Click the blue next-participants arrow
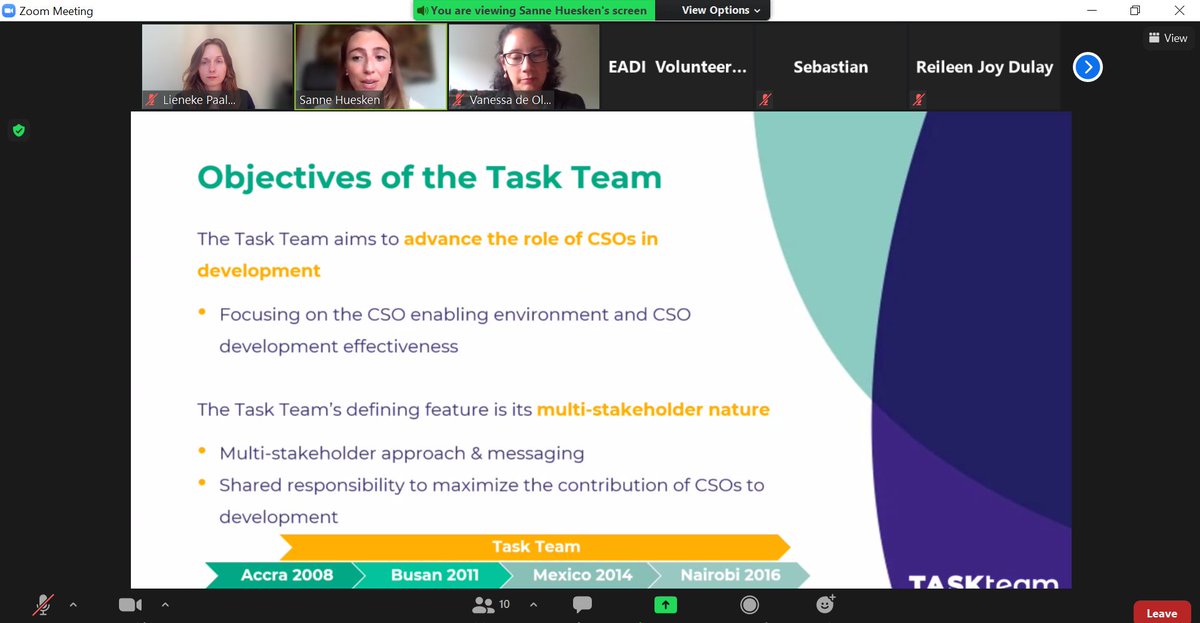 (1087, 67)
